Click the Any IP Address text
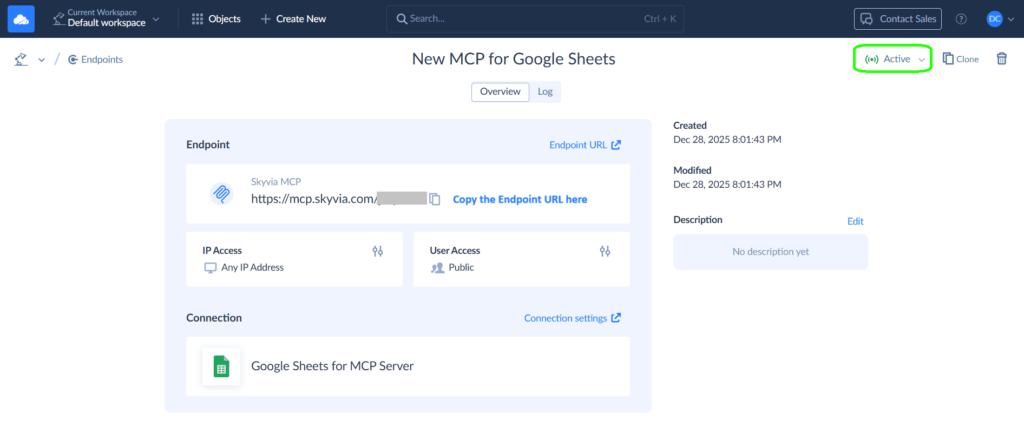 point(253,267)
